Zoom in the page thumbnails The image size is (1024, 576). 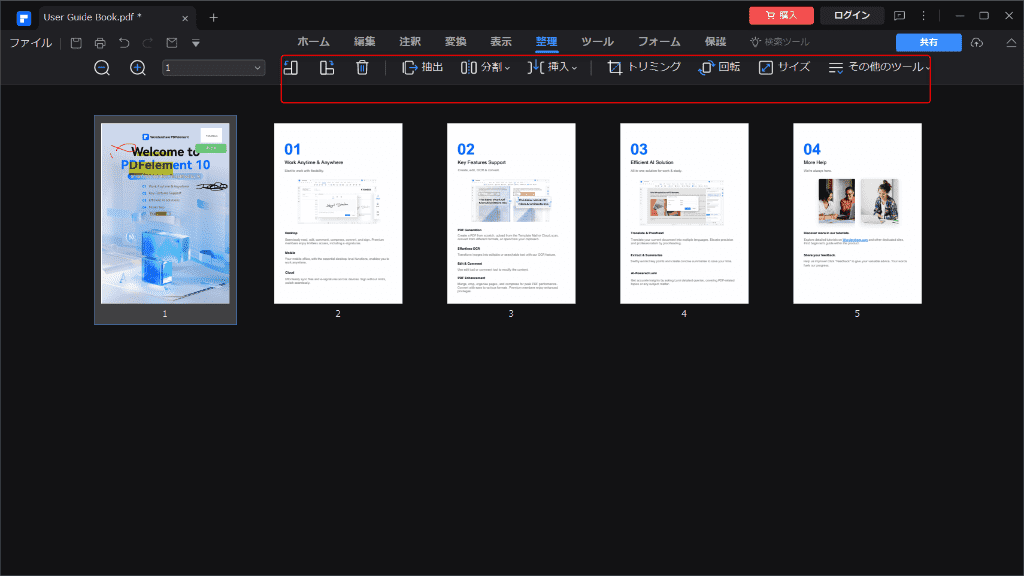[x=138, y=67]
